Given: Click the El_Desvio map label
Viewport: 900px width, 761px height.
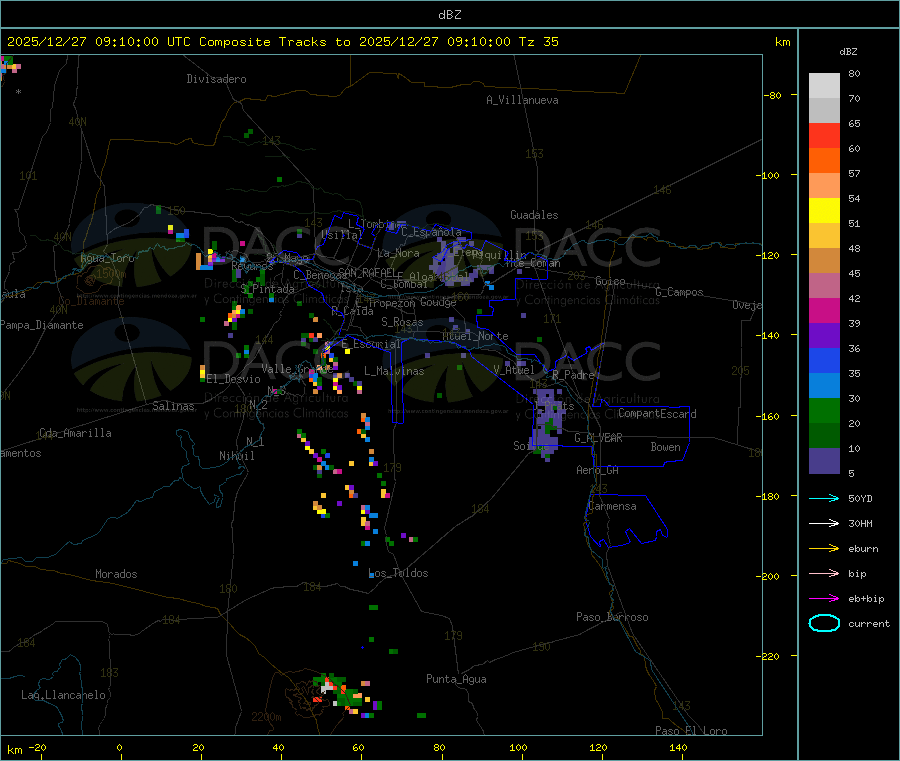Looking at the screenshot, I should (x=234, y=379).
